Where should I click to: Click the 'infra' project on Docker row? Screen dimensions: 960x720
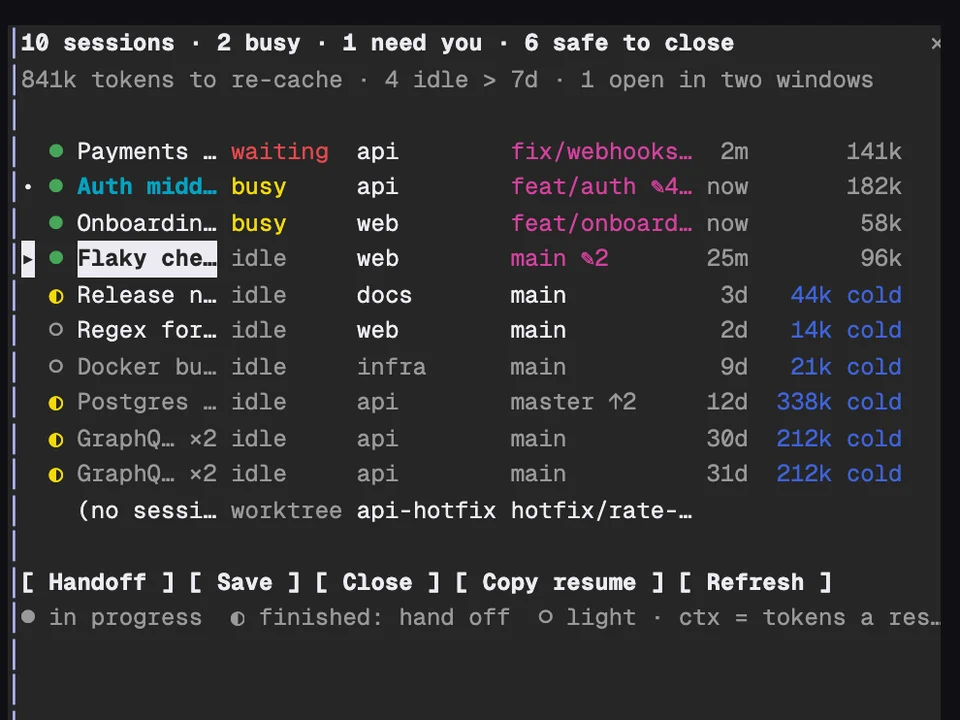pos(391,367)
